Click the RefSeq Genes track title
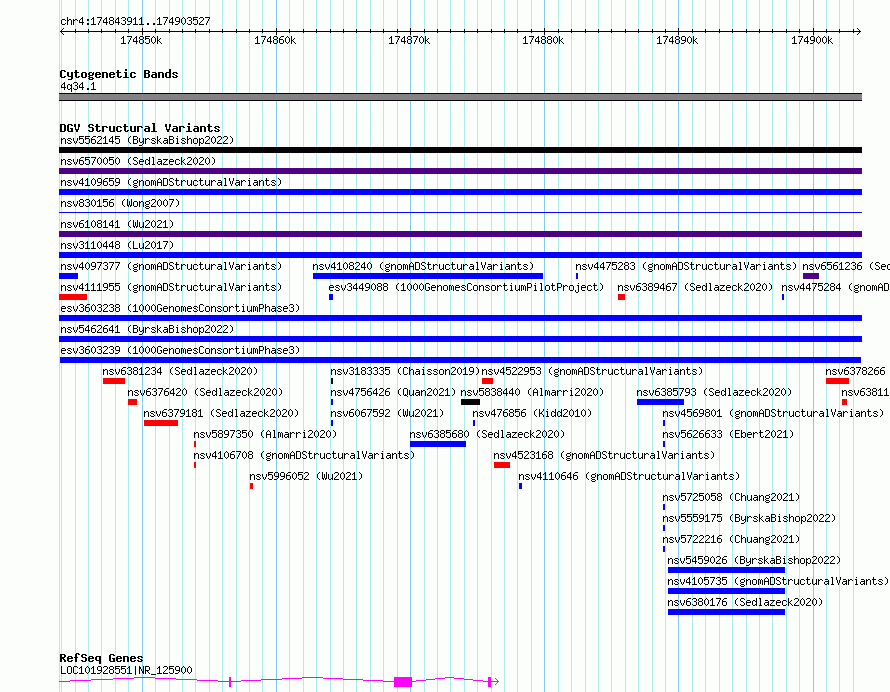The image size is (890, 692). (x=101, y=658)
